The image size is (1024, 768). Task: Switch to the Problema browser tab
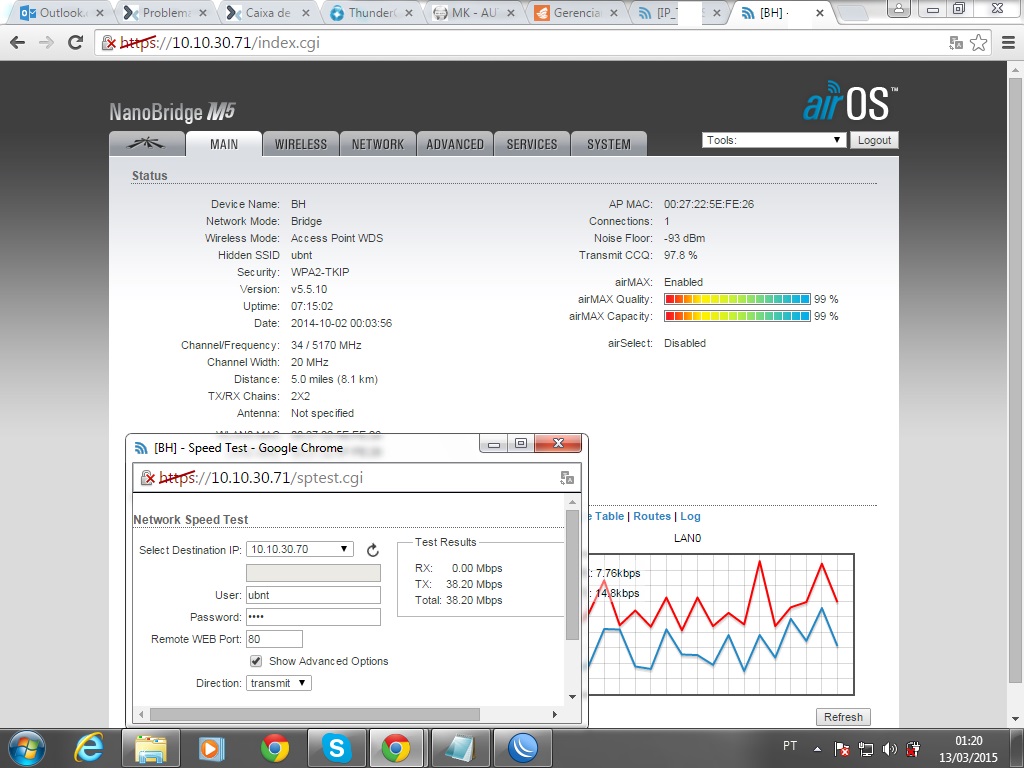point(165,12)
